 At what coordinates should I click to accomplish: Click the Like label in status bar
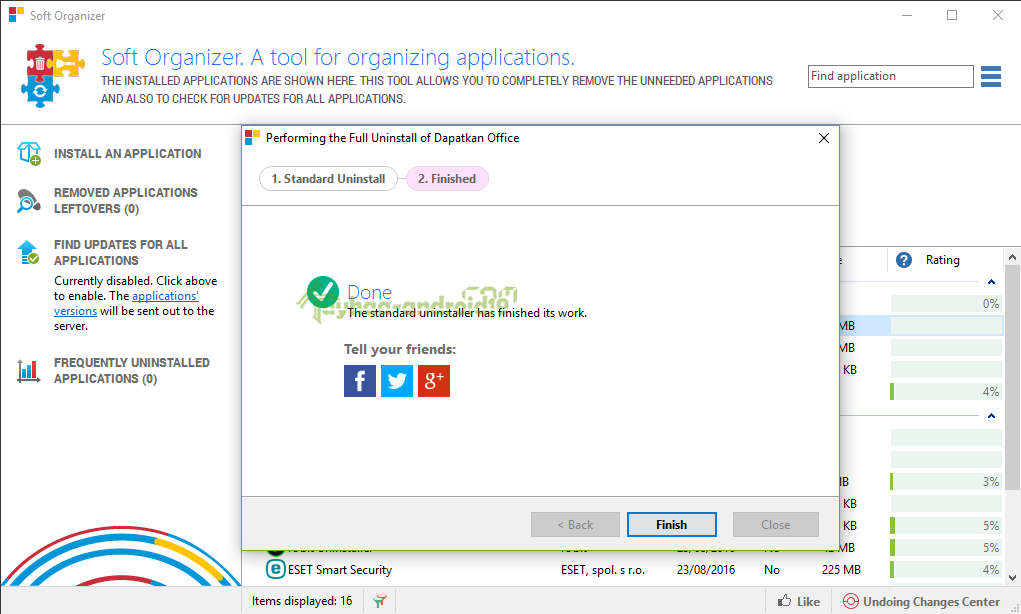808,602
